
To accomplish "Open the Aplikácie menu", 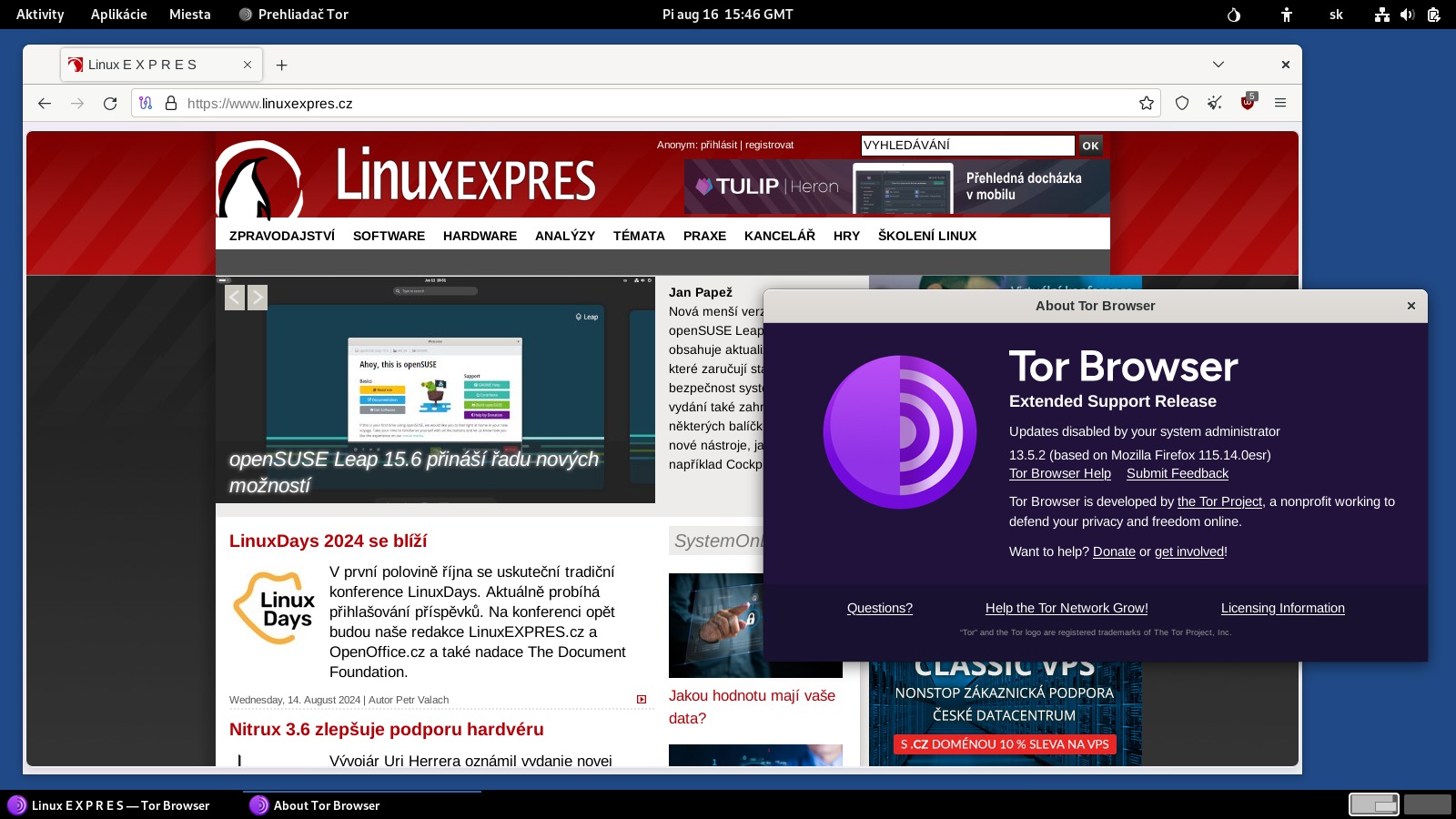I will click(x=119, y=15).
